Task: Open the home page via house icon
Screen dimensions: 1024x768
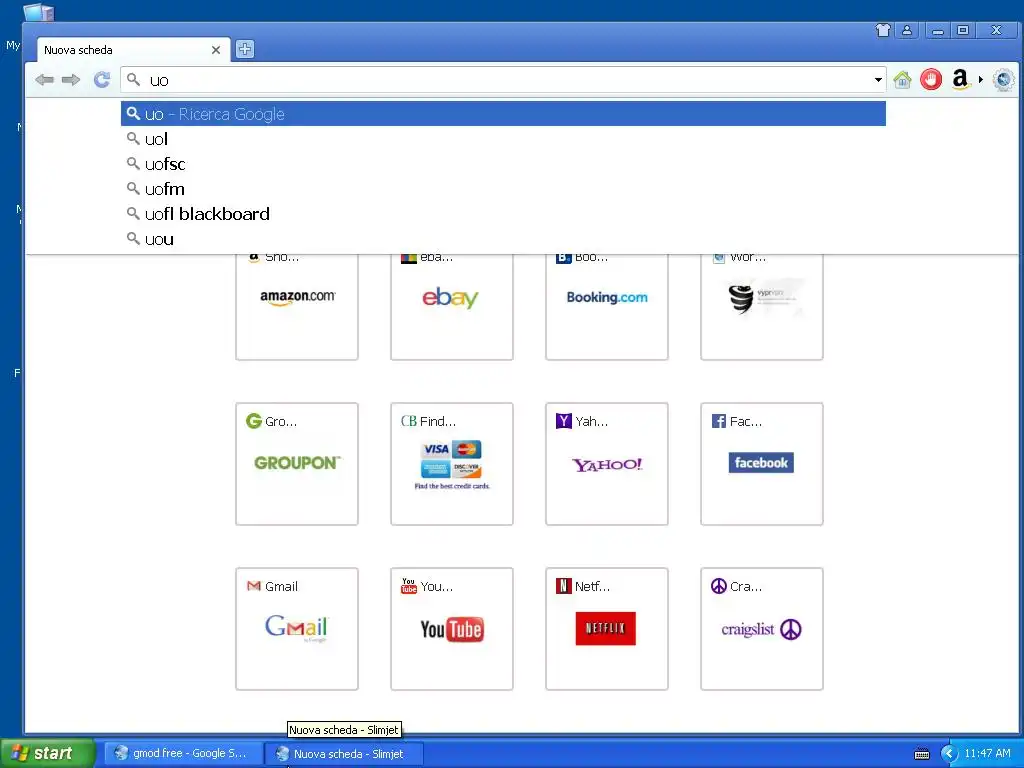Action: [x=903, y=80]
